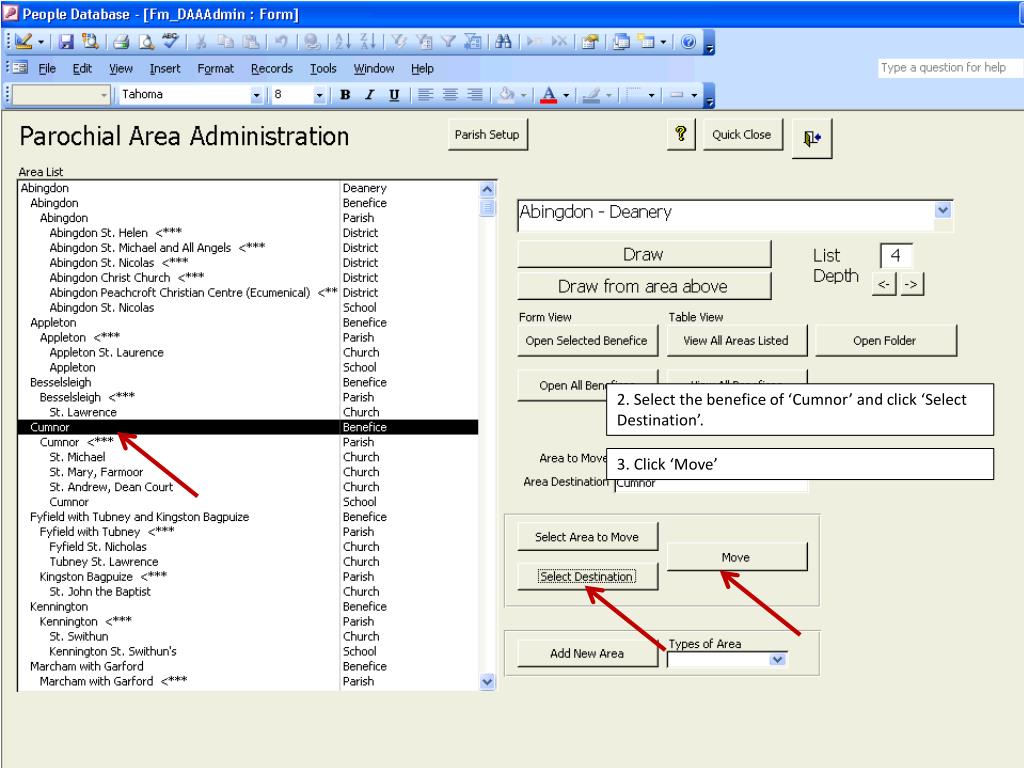Click the Properties toolbar icon

590,42
